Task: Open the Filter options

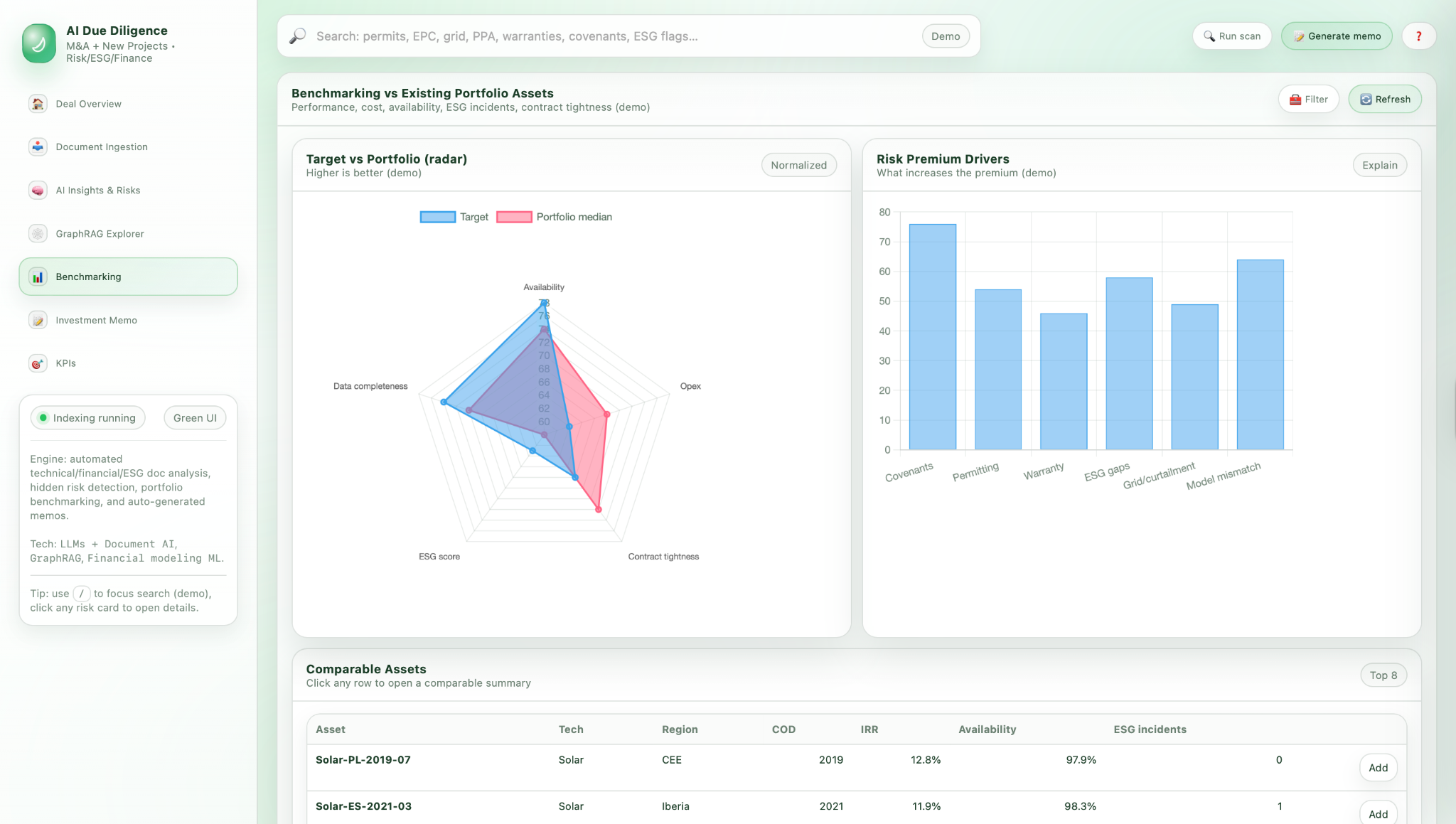Action: click(x=1308, y=100)
